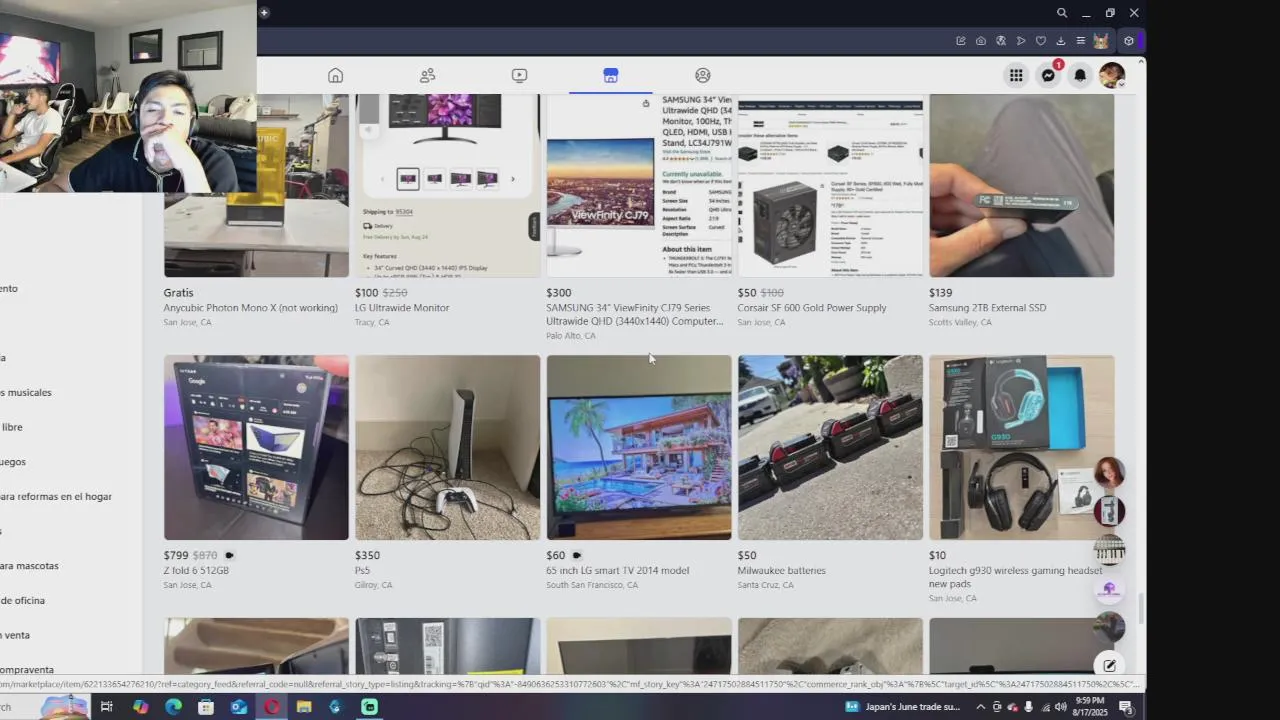Click the page vertical scrollbar thumb
Screen dimensions: 1280x720
point(1141,606)
